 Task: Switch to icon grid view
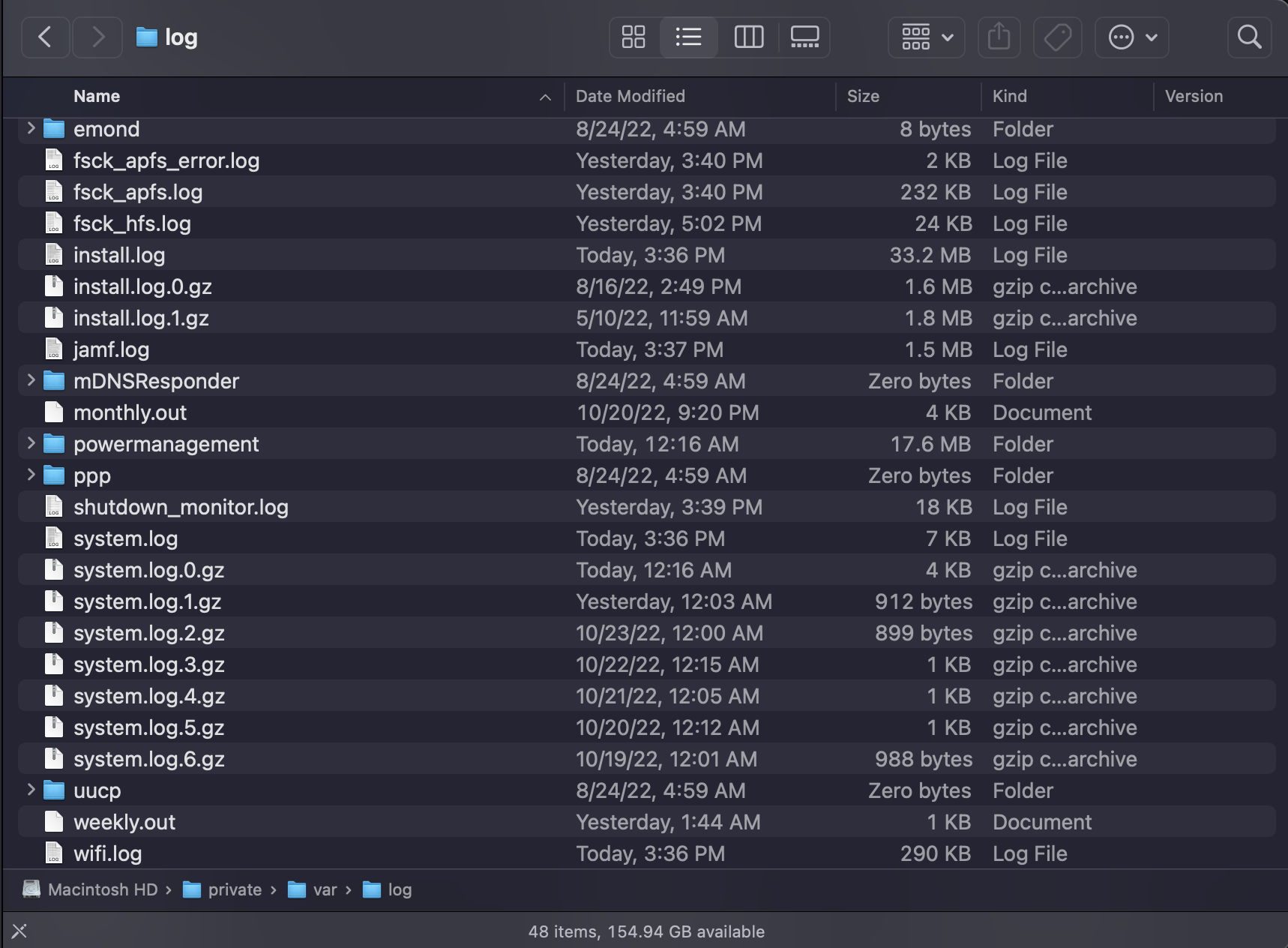point(634,37)
